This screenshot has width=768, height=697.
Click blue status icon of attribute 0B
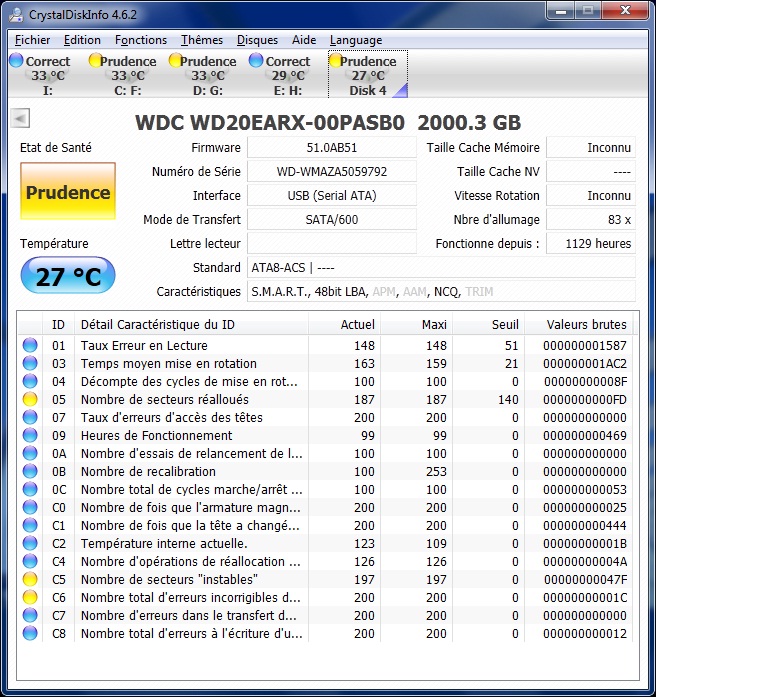[x=30, y=471]
